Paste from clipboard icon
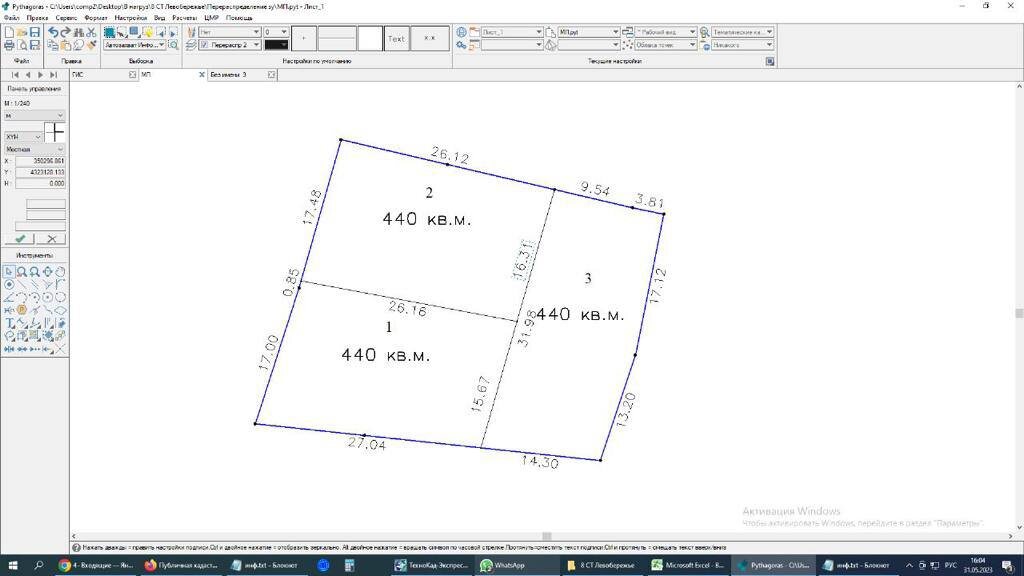This screenshot has width=1024, height=576. (65, 45)
